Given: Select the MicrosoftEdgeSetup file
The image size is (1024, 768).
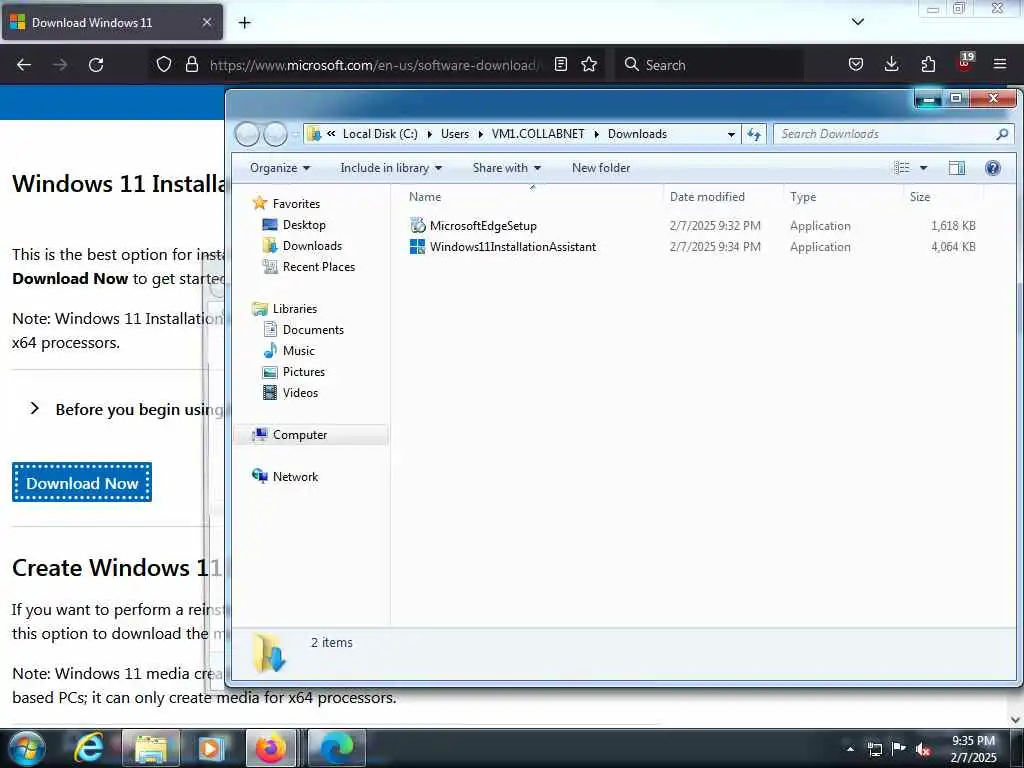Looking at the screenshot, I should point(483,226).
